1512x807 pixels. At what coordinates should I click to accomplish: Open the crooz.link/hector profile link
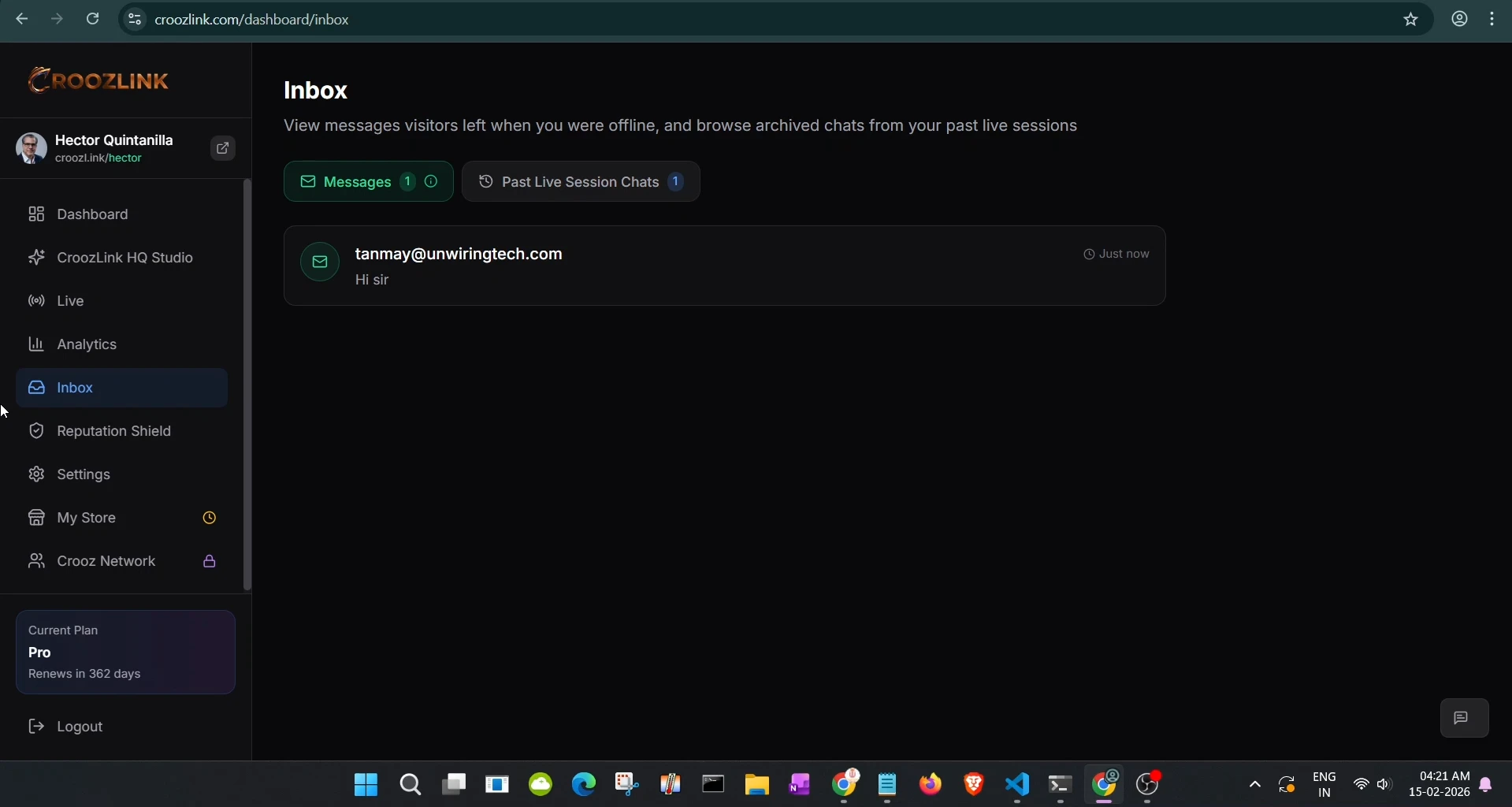[x=98, y=158]
